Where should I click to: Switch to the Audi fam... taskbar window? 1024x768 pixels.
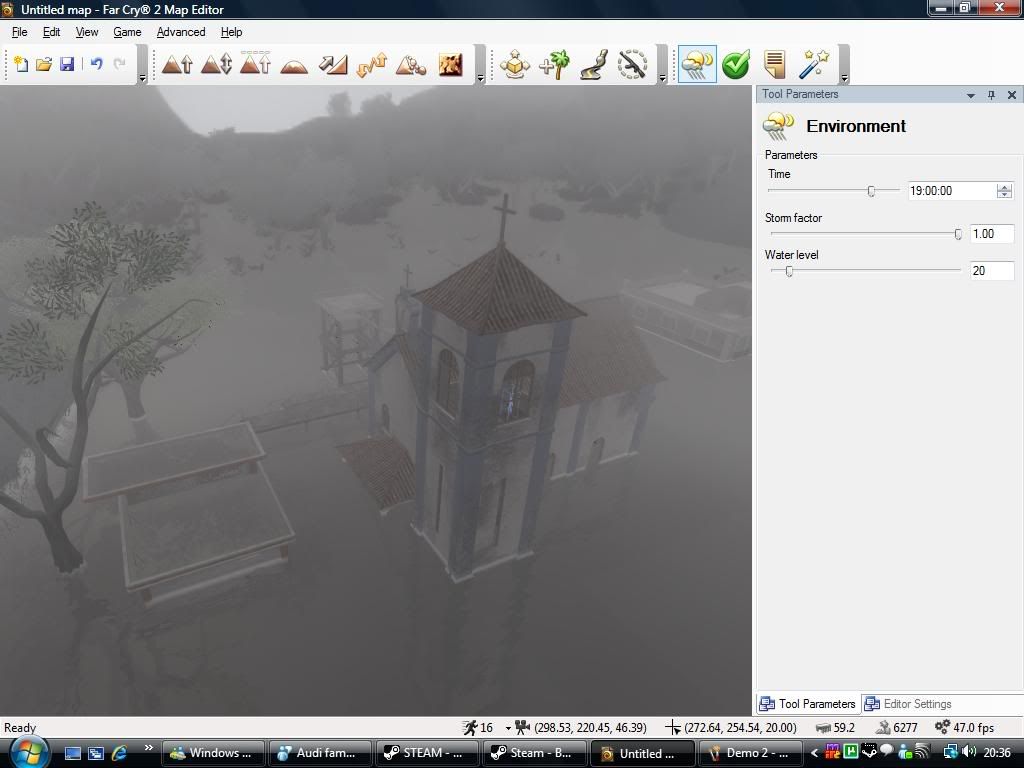click(321, 753)
